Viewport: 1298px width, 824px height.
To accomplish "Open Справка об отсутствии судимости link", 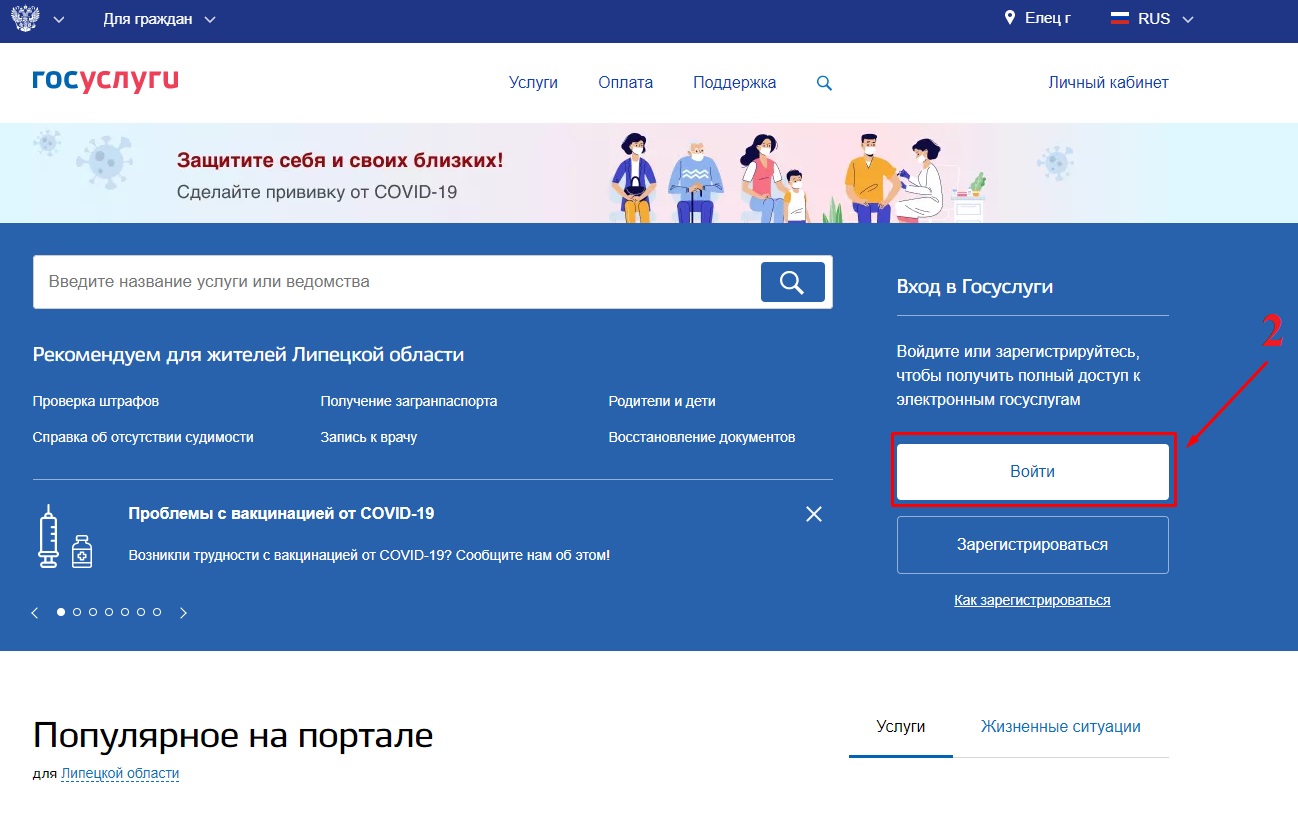I will click(x=143, y=437).
